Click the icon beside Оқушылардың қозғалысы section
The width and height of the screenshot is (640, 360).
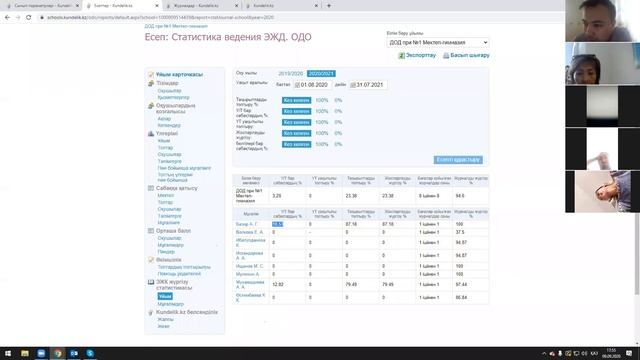pyautogui.click(x=151, y=106)
